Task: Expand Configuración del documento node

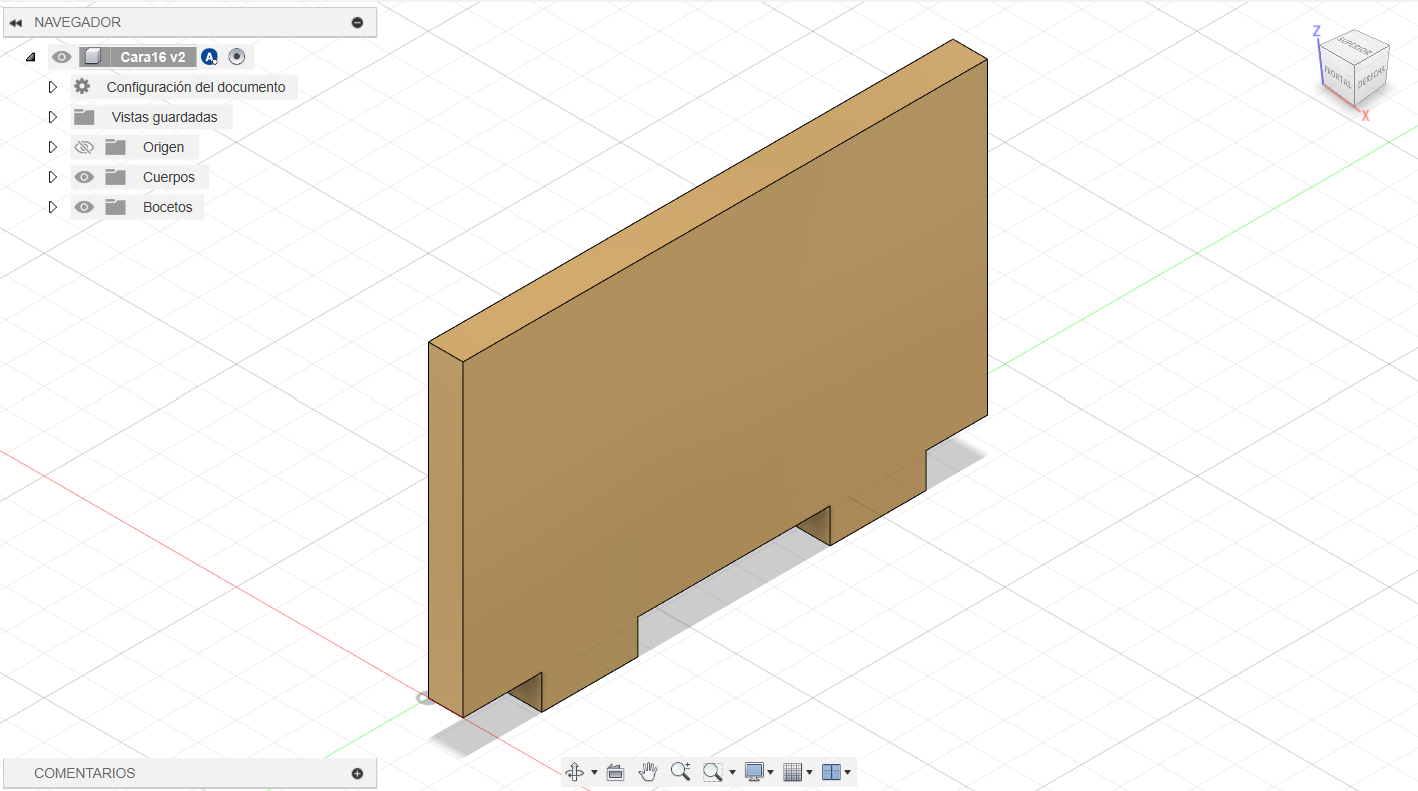Action: click(53, 87)
